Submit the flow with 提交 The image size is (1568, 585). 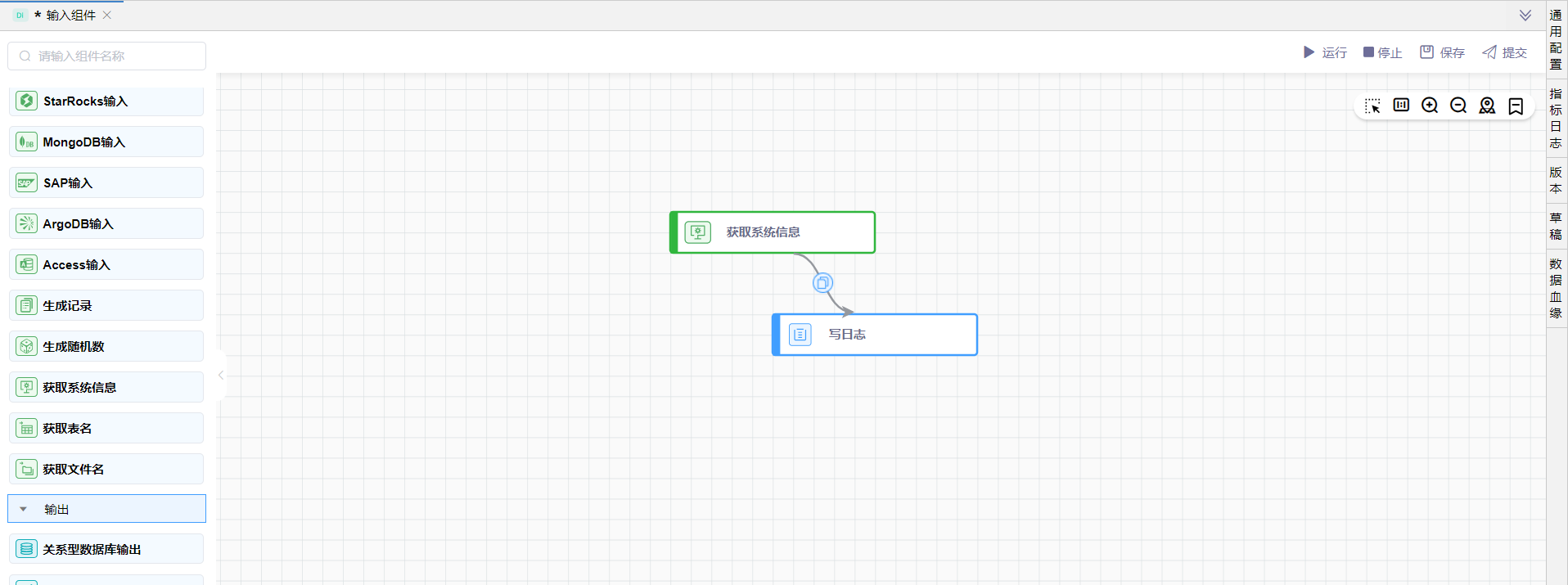click(1505, 52)
